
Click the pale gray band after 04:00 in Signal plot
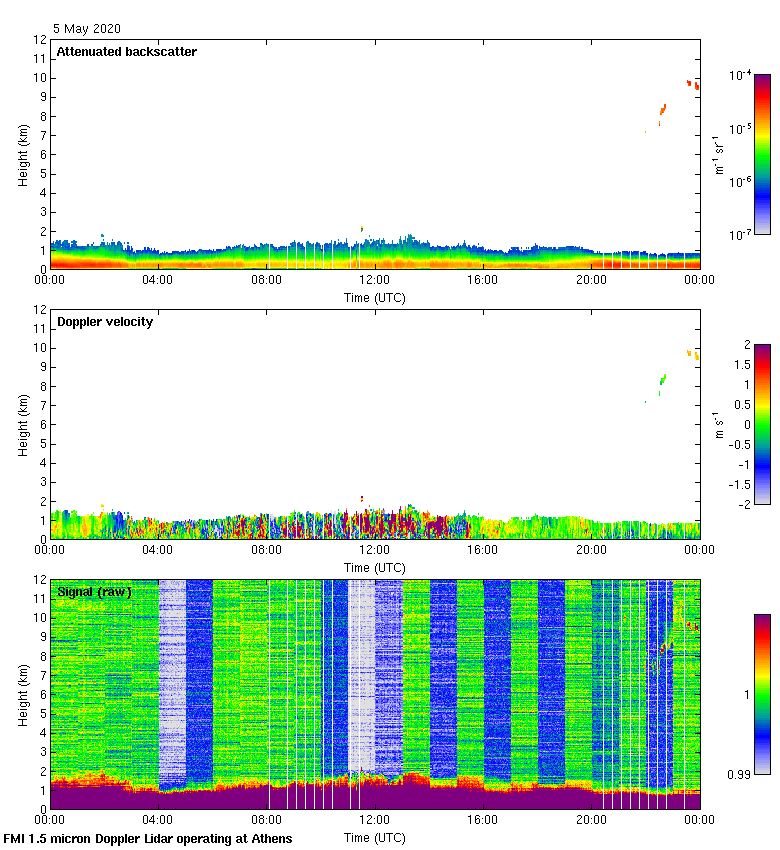[x=172, y=680]
